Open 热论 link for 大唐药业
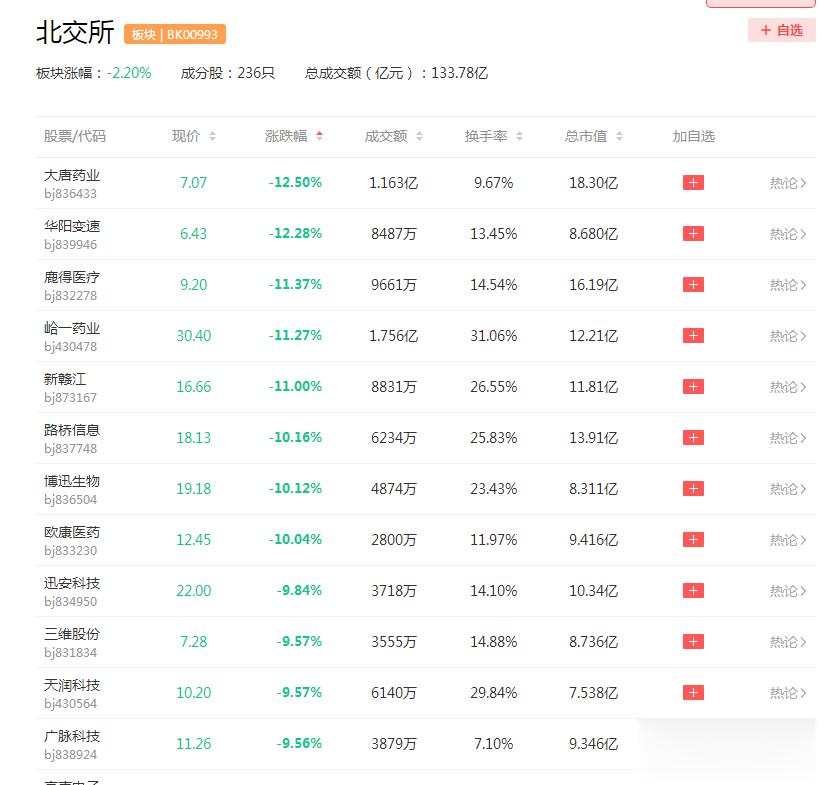Viewport: 835px width, 785px height. point(788,183)
